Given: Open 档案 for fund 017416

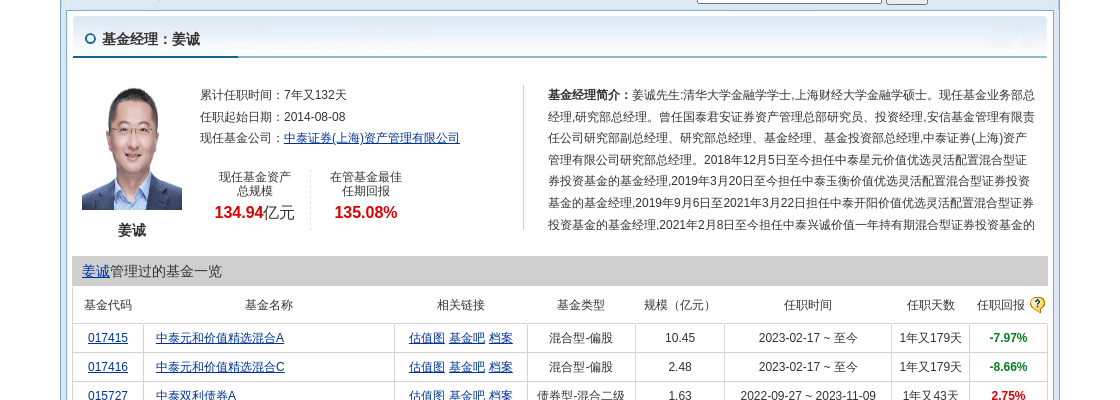Looking at the screenshot, I should point(501,367).
